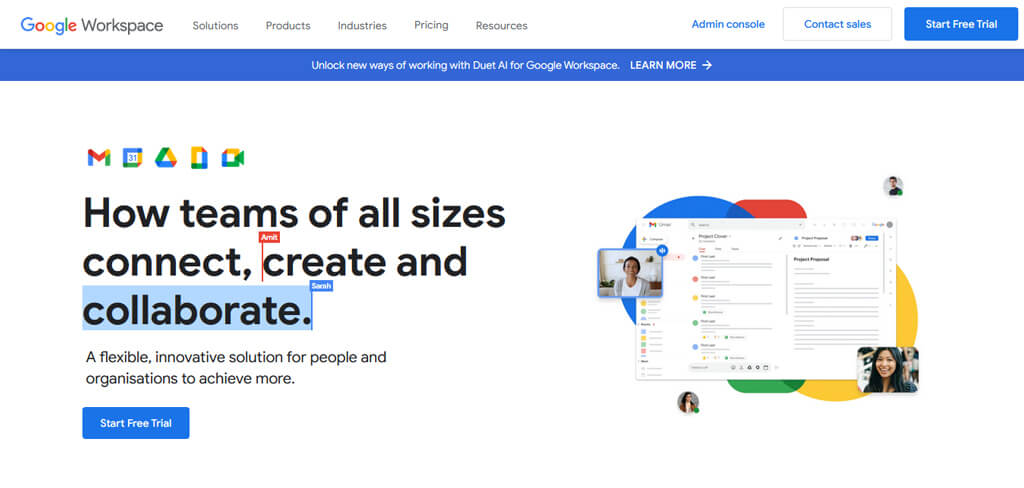The image size is (1024, 488).
Task: Open the Industries menu
Action: coord(362,25)
